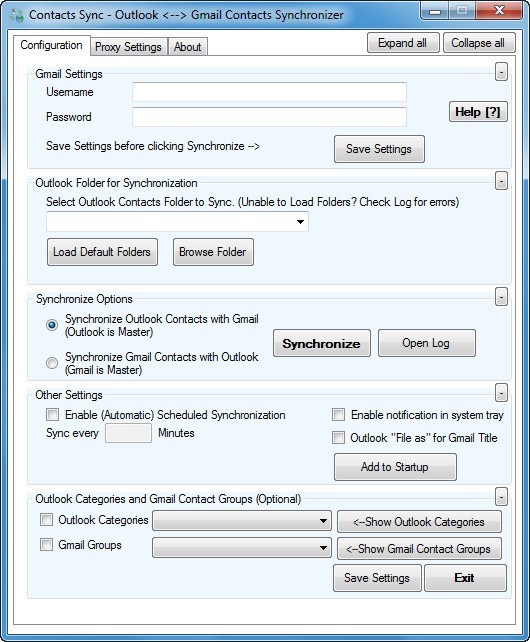The width and height of the screenshot is (530, 642).
Task: Select Gmail is Master sync option
Action: pyautogui.click(x=52, y=363)
